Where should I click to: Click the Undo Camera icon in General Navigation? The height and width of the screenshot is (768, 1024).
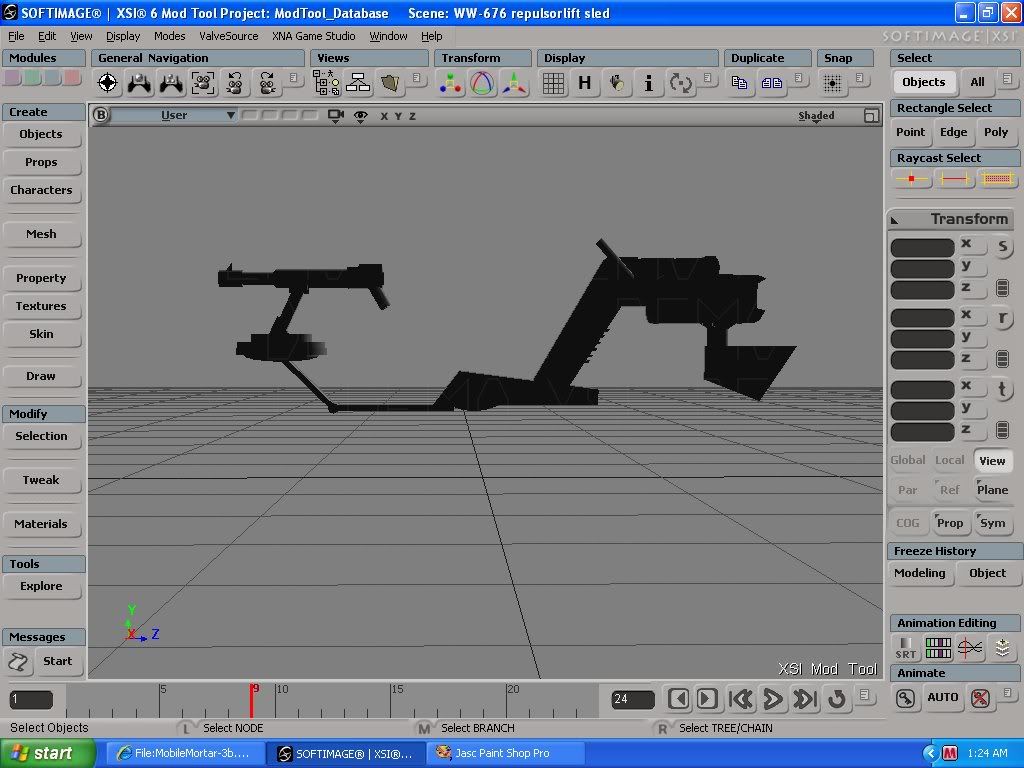point(235,83)
